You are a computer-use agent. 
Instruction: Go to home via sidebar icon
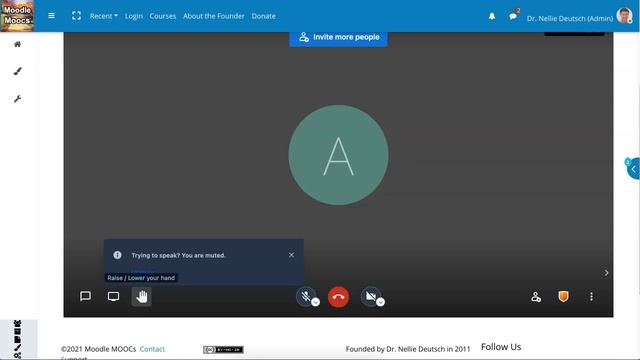18,44
